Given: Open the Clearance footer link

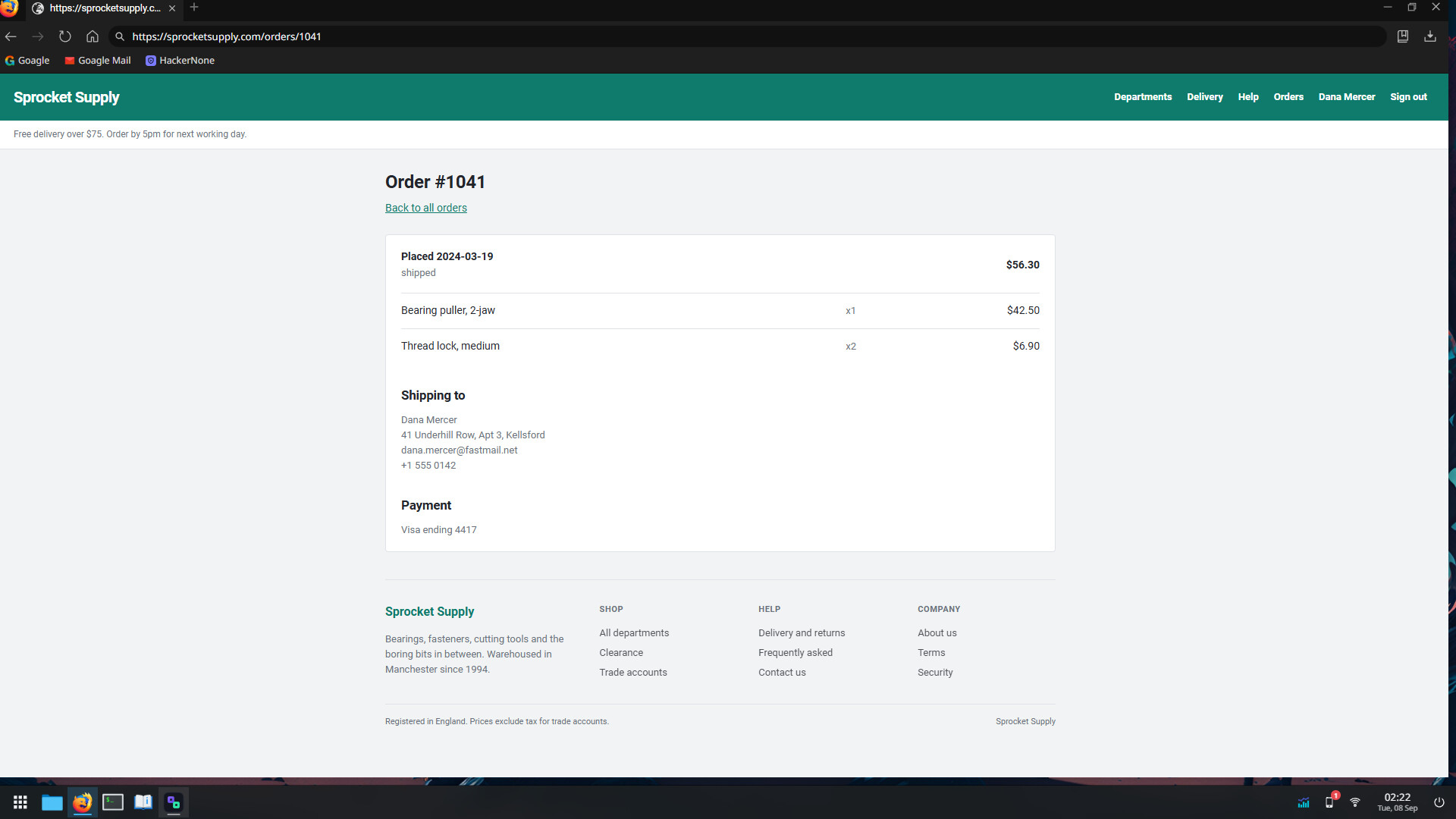Looking at the screenshot, I should (621, 653).
